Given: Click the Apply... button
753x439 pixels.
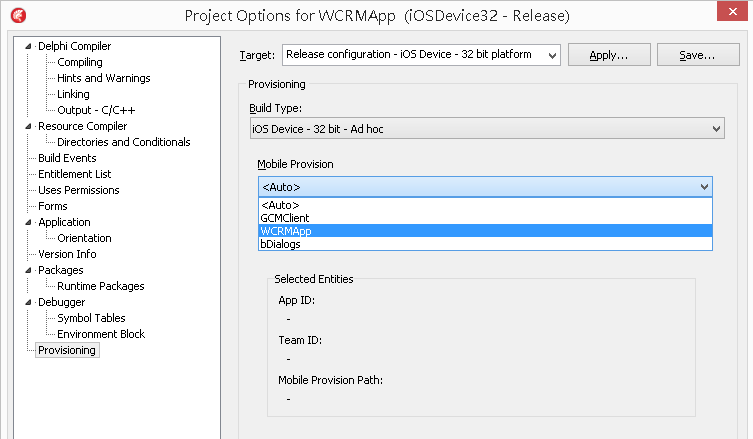Looking at the screenshot, I should [x=609, y=55].
